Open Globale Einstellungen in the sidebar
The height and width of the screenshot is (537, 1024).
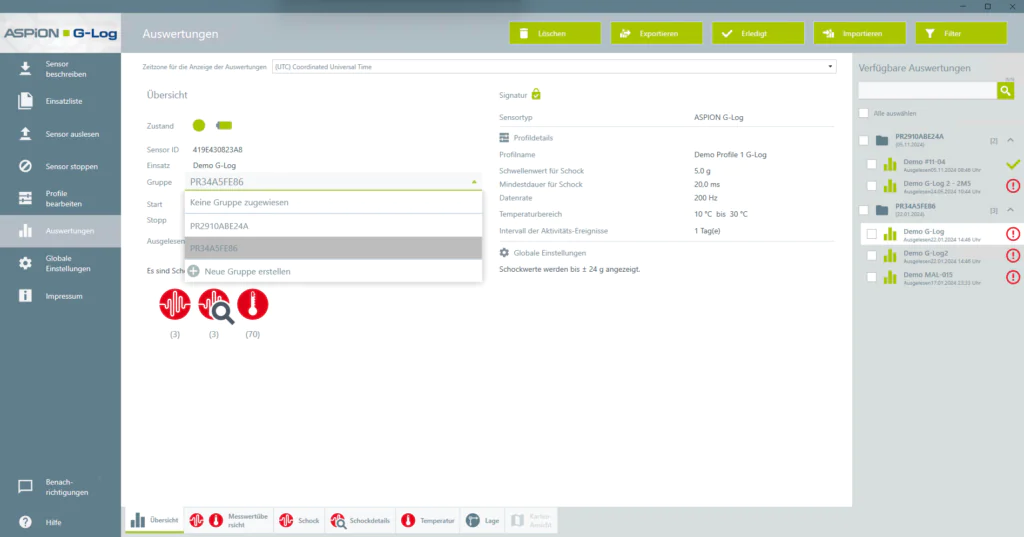[60, 263]
